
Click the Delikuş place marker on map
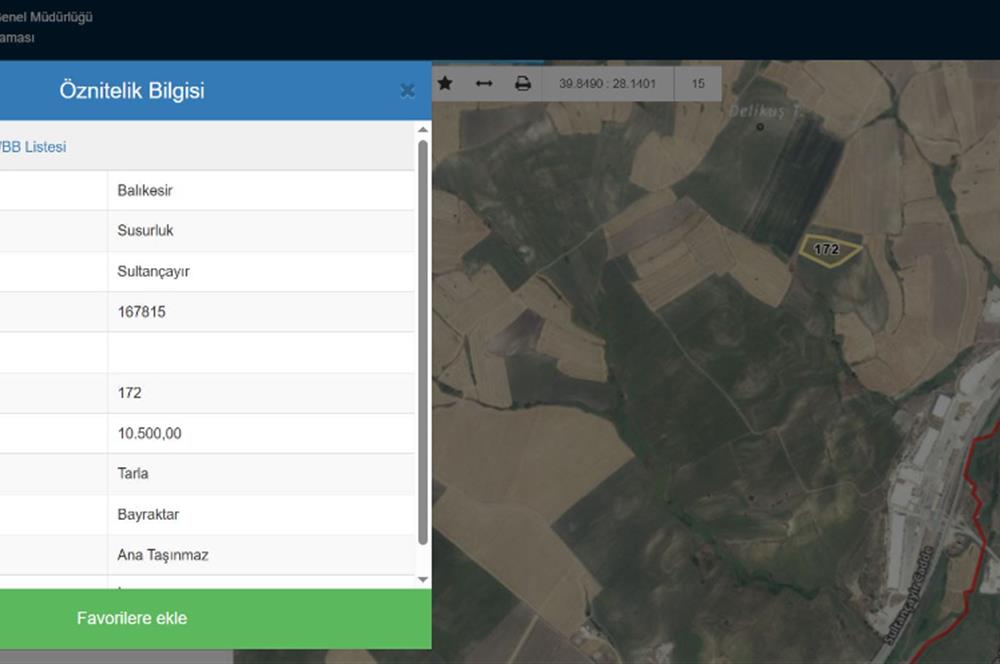tap(760, 126)
